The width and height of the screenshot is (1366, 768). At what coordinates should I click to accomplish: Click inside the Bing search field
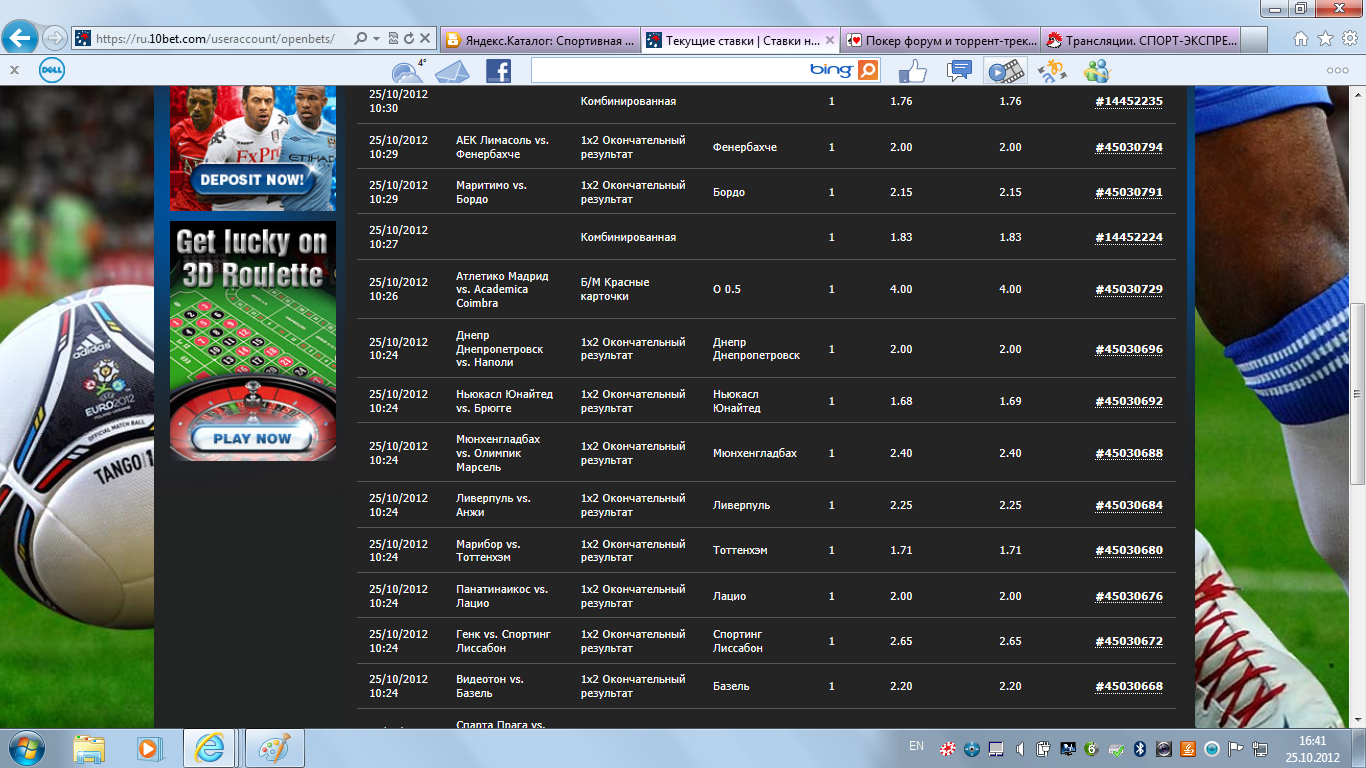click(x=670, y=70)
